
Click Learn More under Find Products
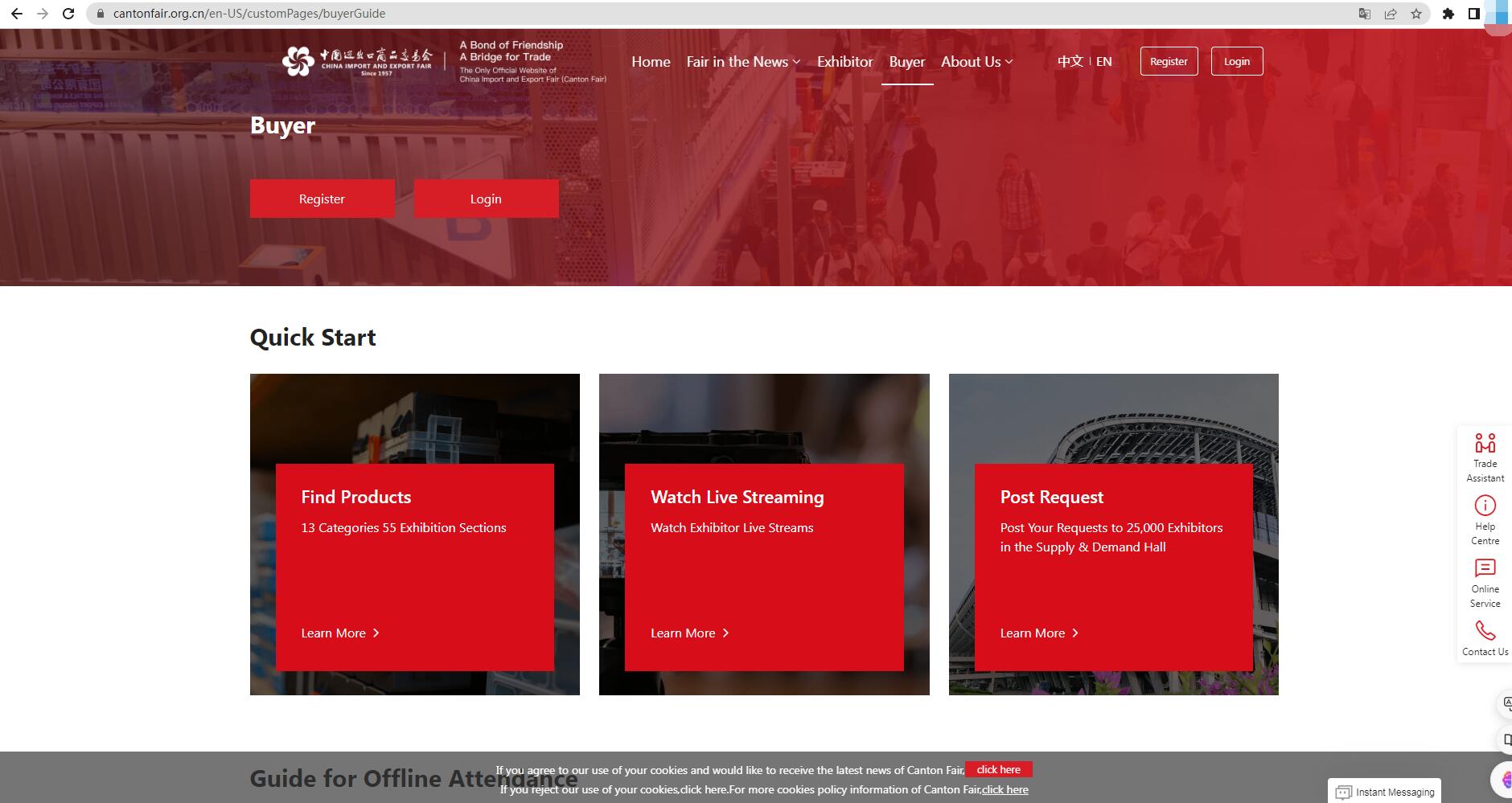coord(339,633)
